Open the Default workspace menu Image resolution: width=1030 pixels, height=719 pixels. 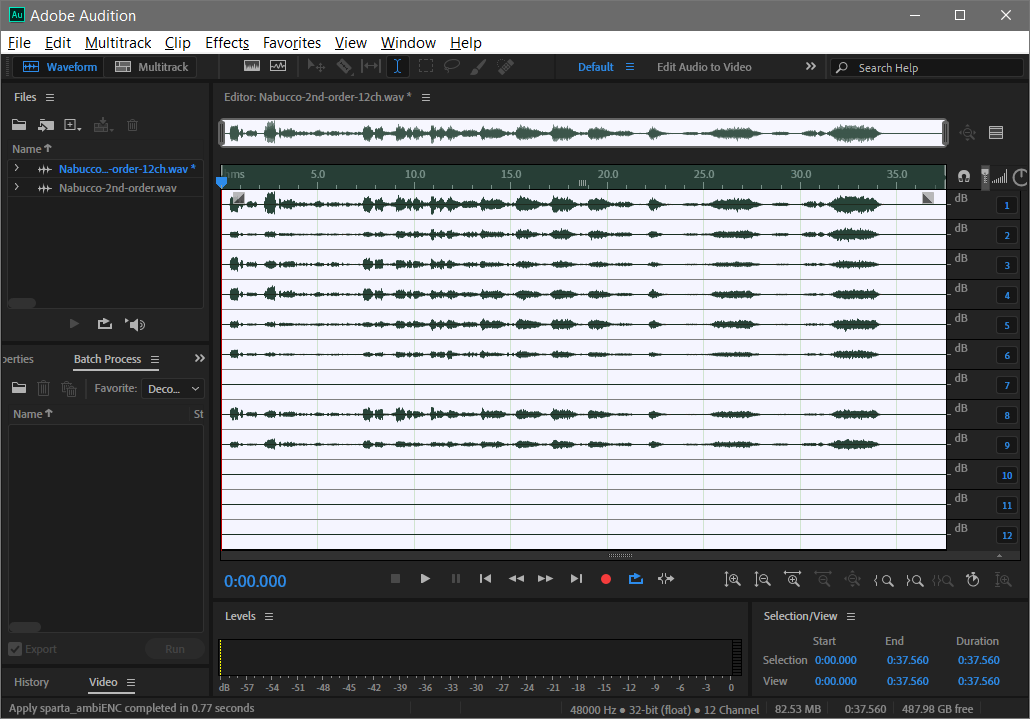pos(630,67)
